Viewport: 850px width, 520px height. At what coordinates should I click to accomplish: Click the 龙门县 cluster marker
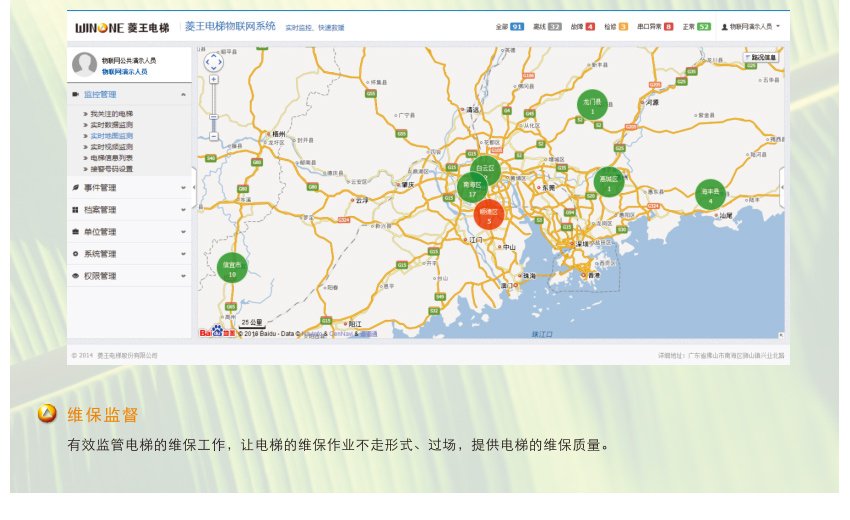[592, 105]
